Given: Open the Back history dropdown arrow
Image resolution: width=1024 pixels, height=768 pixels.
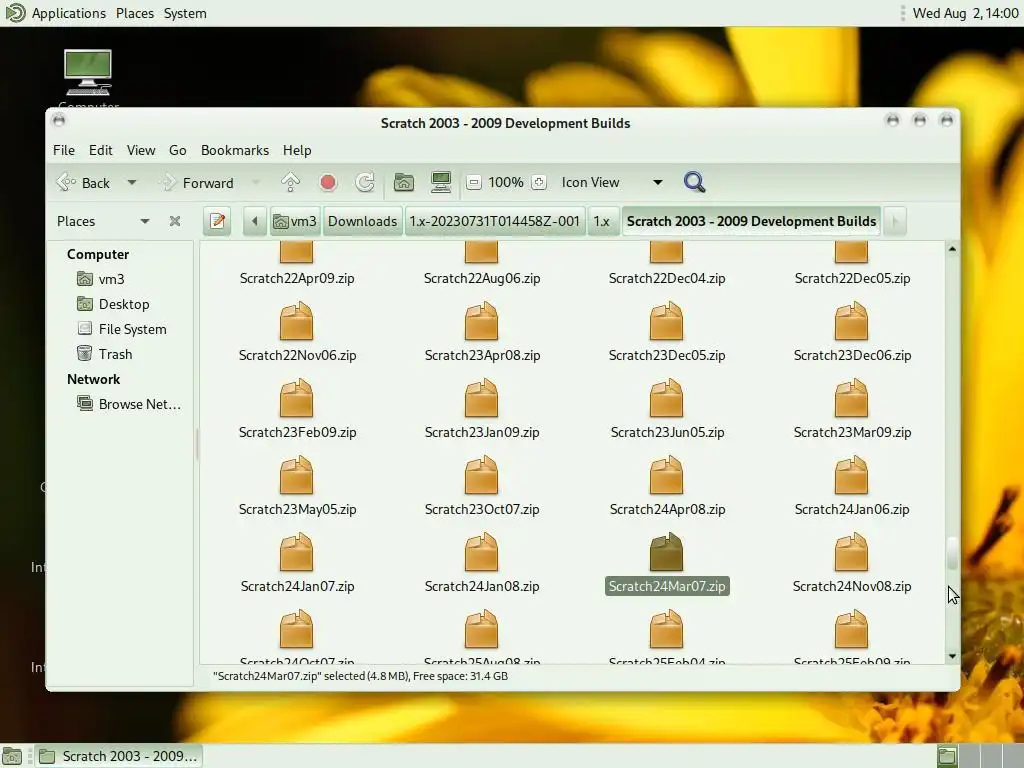Looking at the screenshot, I should tap(132, 182).
